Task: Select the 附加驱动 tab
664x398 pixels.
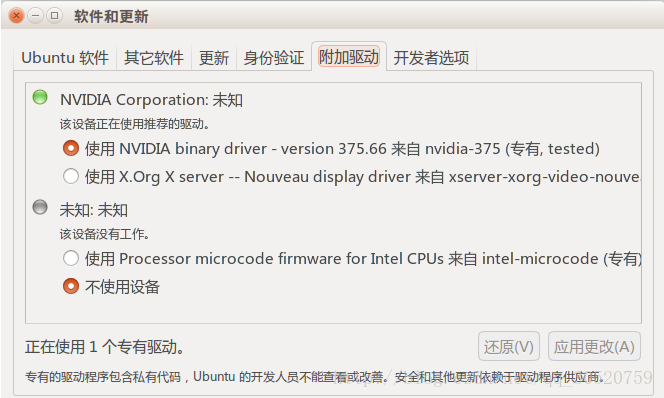Action: [x=349, y=57]
